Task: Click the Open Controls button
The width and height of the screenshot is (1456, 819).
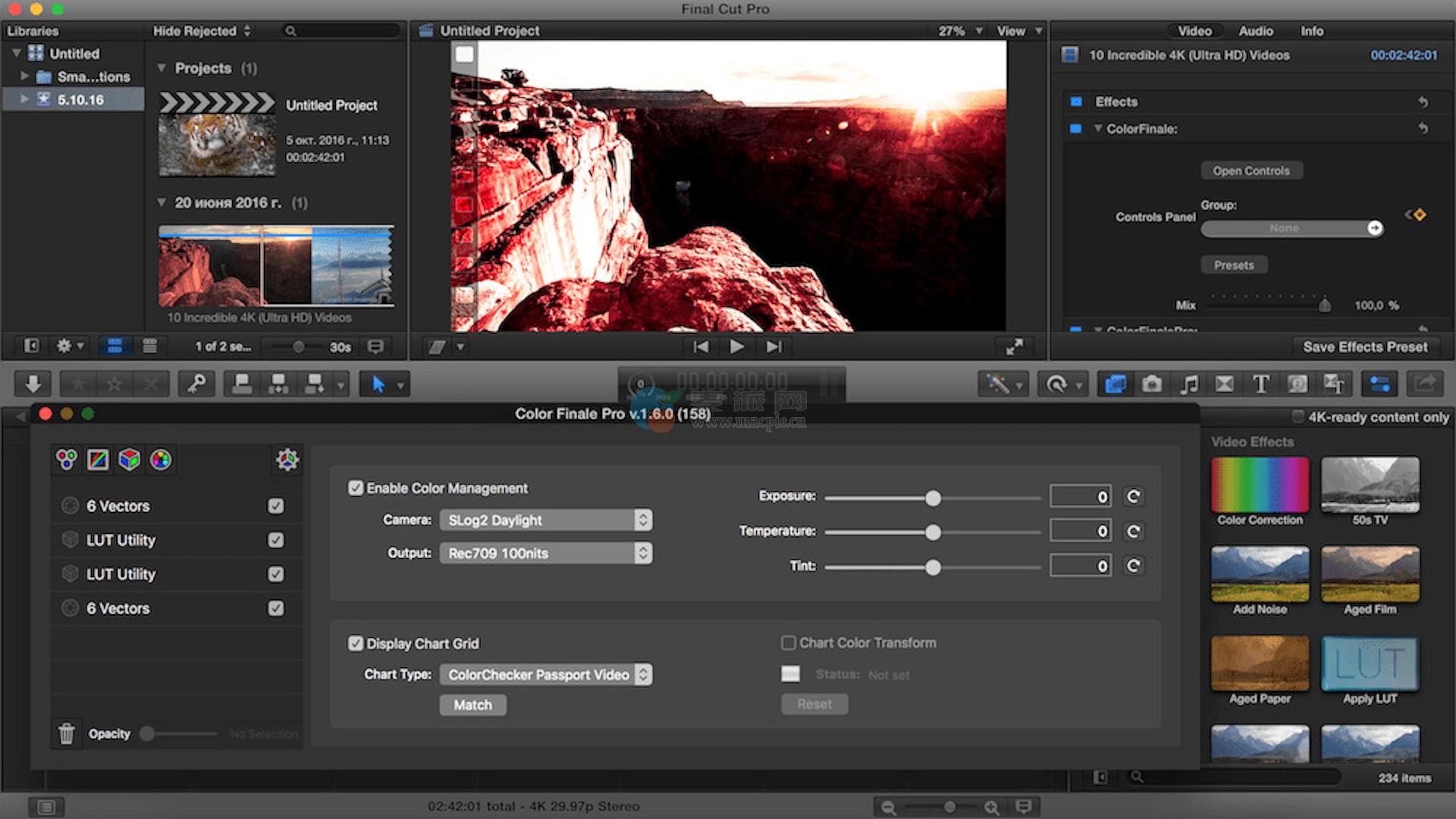Action: (x=1250, y=171)
